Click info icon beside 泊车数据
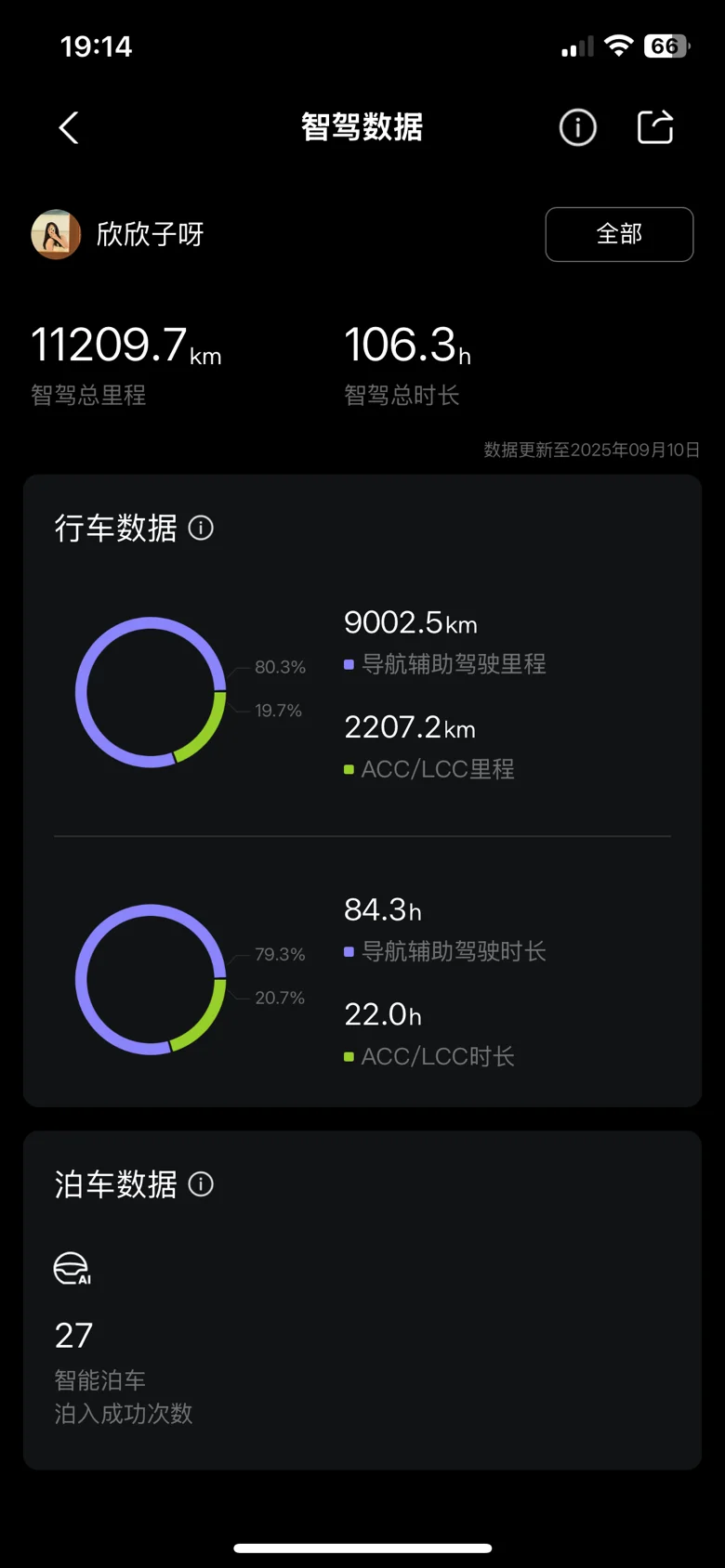This screenshot has width=725, height=1568. (201, 1184)
